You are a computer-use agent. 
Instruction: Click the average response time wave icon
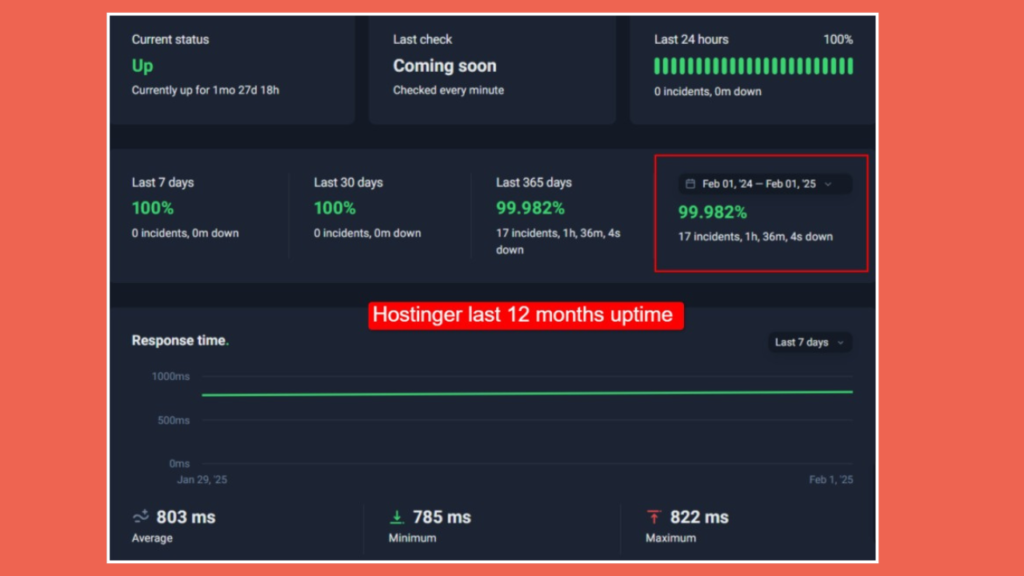(140, 517)
